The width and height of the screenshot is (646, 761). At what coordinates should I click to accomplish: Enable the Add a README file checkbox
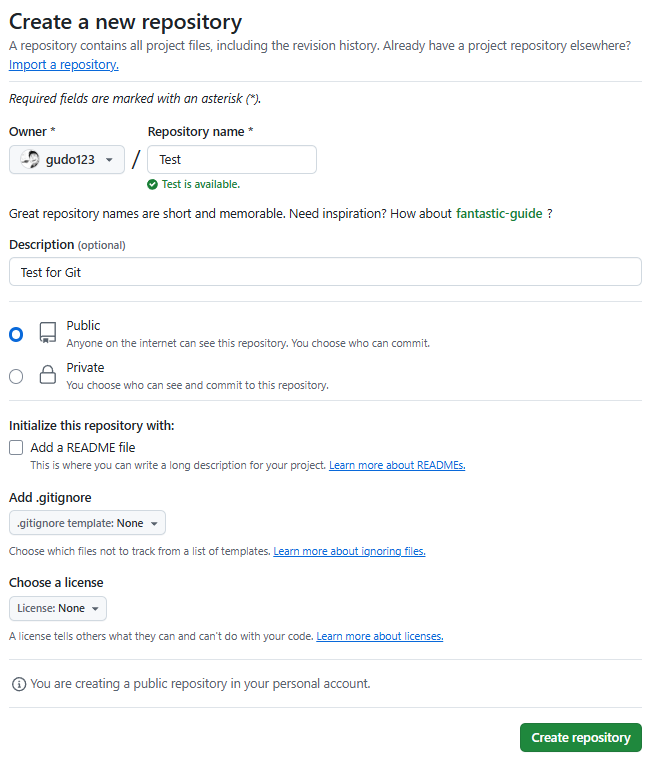[x=16, y=448]
